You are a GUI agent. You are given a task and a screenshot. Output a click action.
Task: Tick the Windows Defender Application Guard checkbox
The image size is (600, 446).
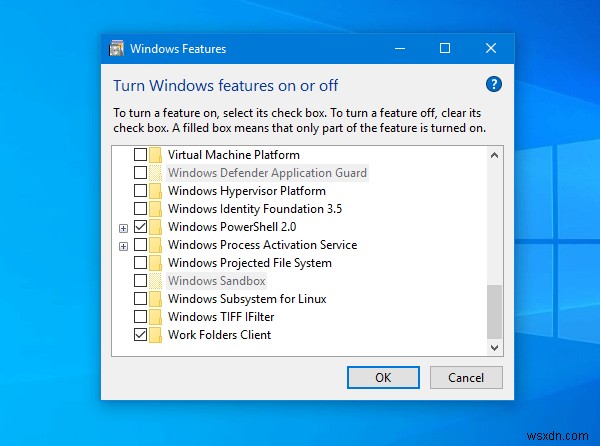(140, 173)
